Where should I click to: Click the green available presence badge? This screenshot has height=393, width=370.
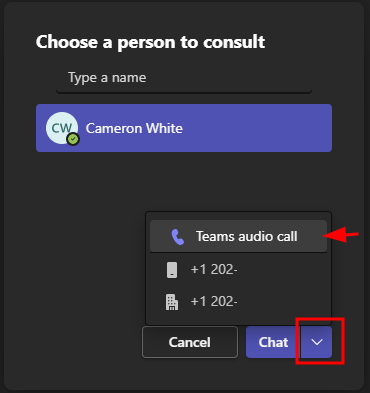pos(73,139)
